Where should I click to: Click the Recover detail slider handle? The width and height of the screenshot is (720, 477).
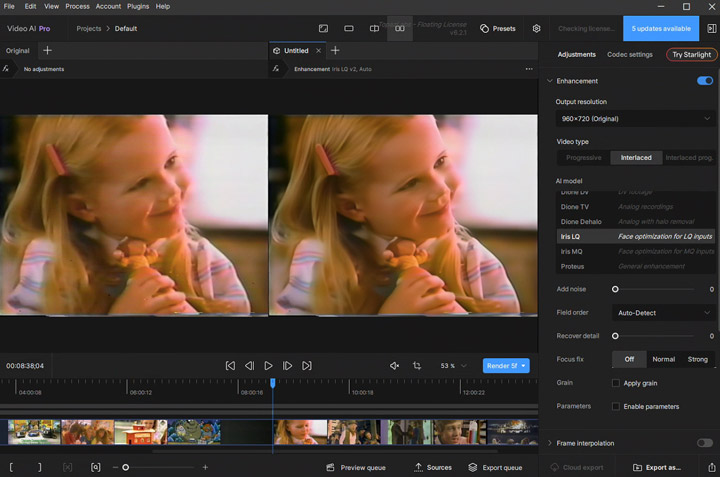click(x=615, y=336)
